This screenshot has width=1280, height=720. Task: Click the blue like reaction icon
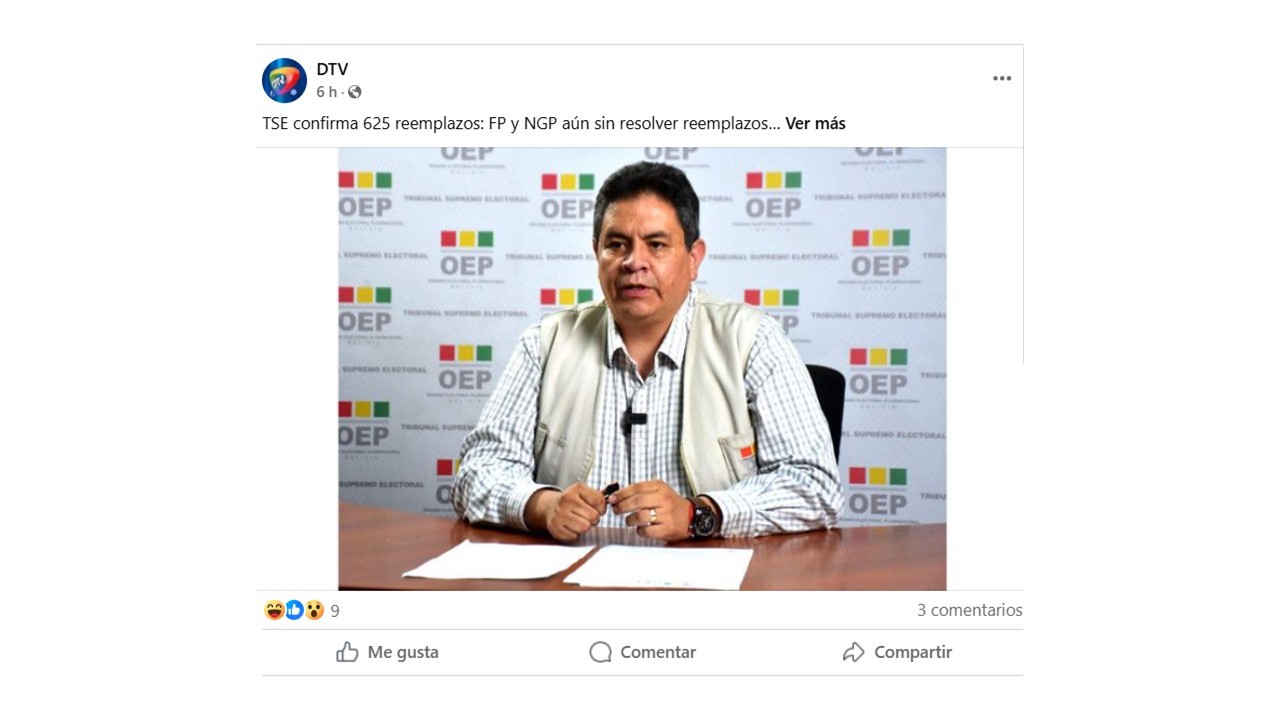pyautogui.click(x=294, y=610)
